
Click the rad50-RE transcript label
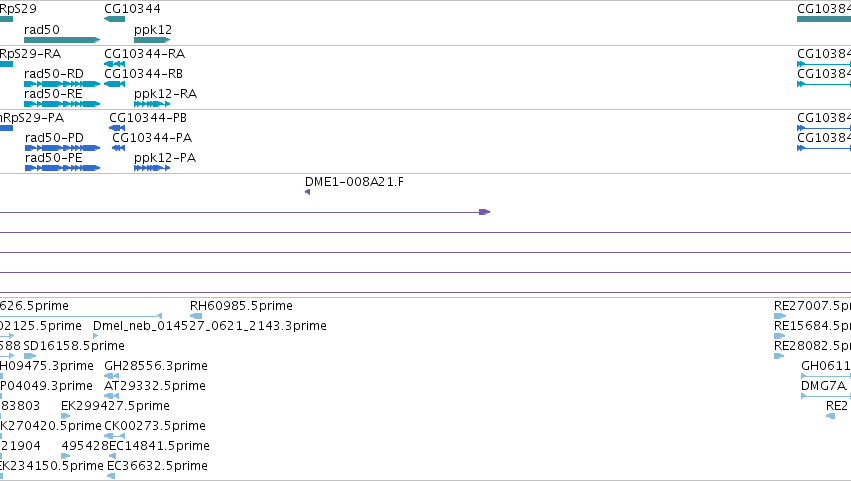(53, 94)
